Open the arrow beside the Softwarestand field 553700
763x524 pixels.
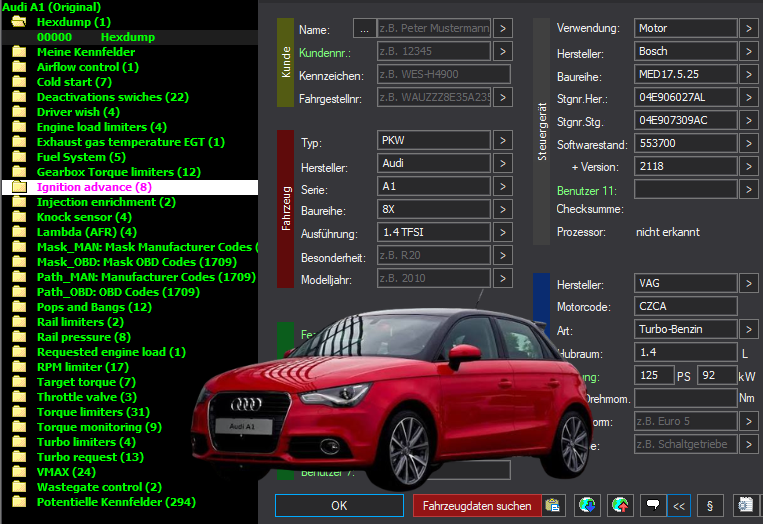point(749,143)
